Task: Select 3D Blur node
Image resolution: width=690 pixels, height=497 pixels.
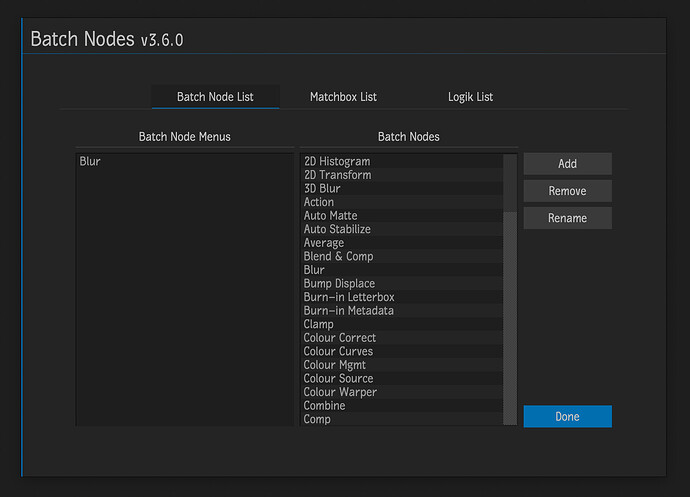Action: pos(402,188)
